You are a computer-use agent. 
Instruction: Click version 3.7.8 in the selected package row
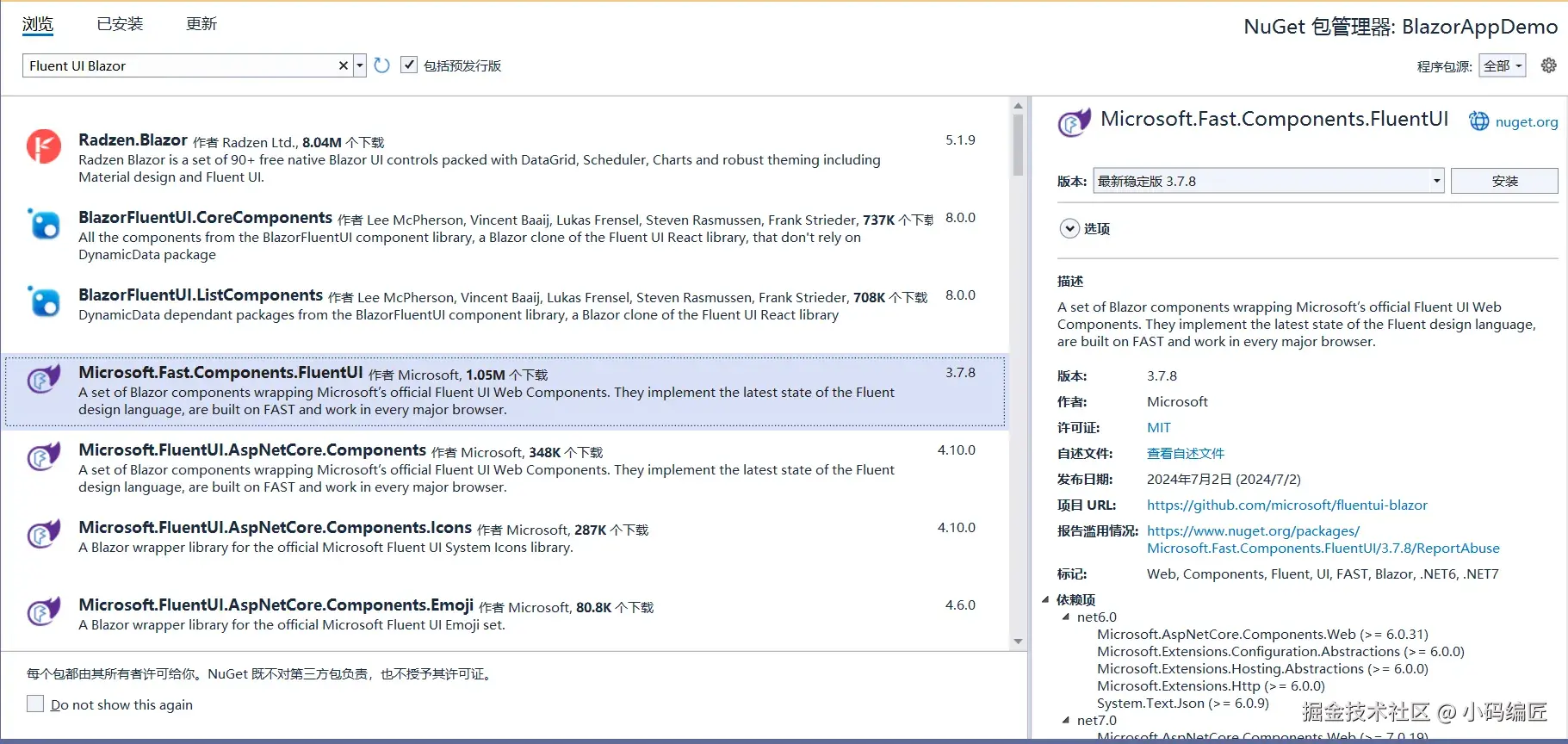tap(960, 373)
